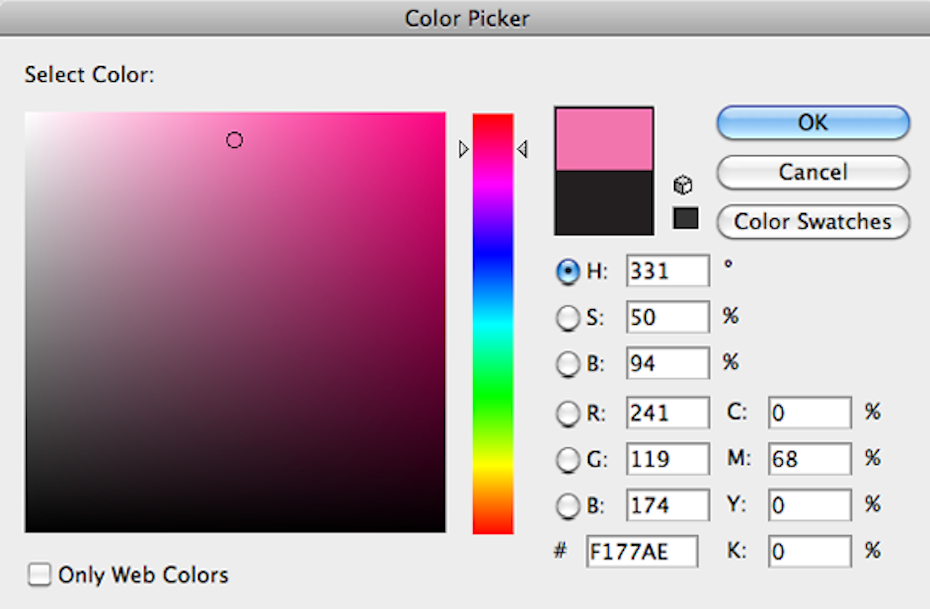Click the new pink color preview swatch
This screenshot has width=930, height=609.
[604, 139]
